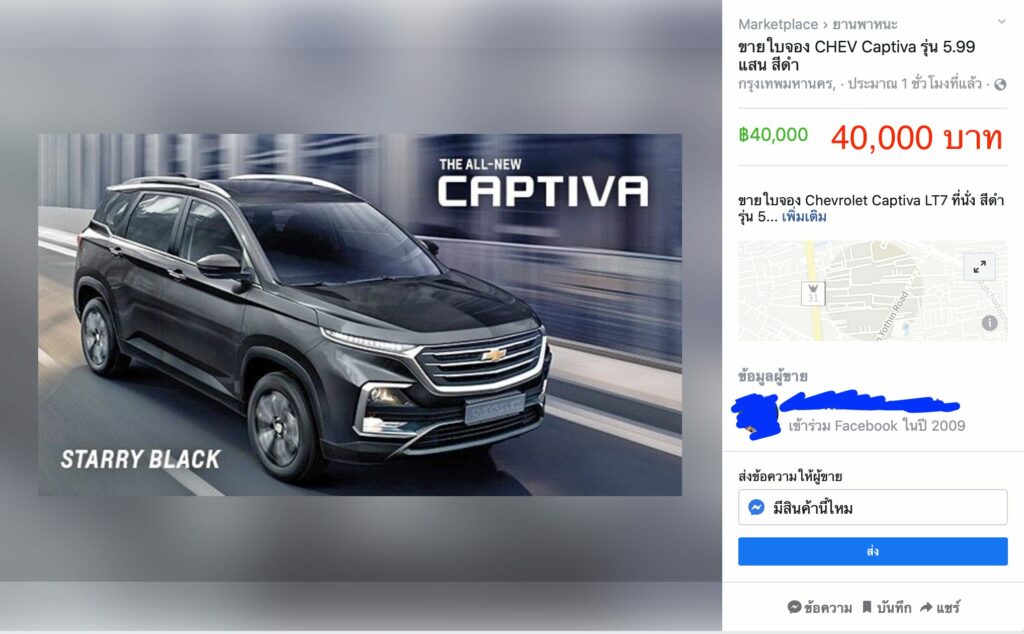Expand the map to full view

(x=980, y=266)
